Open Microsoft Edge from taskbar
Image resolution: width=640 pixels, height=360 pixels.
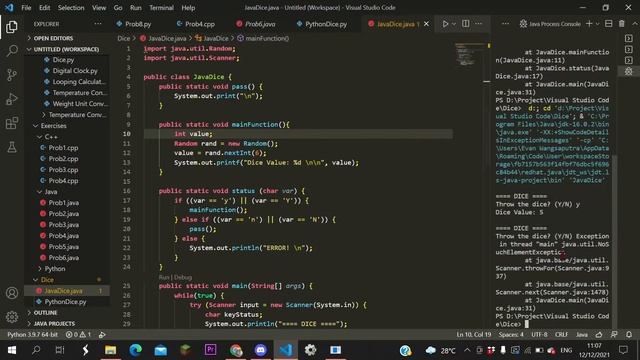pos(136,350)
